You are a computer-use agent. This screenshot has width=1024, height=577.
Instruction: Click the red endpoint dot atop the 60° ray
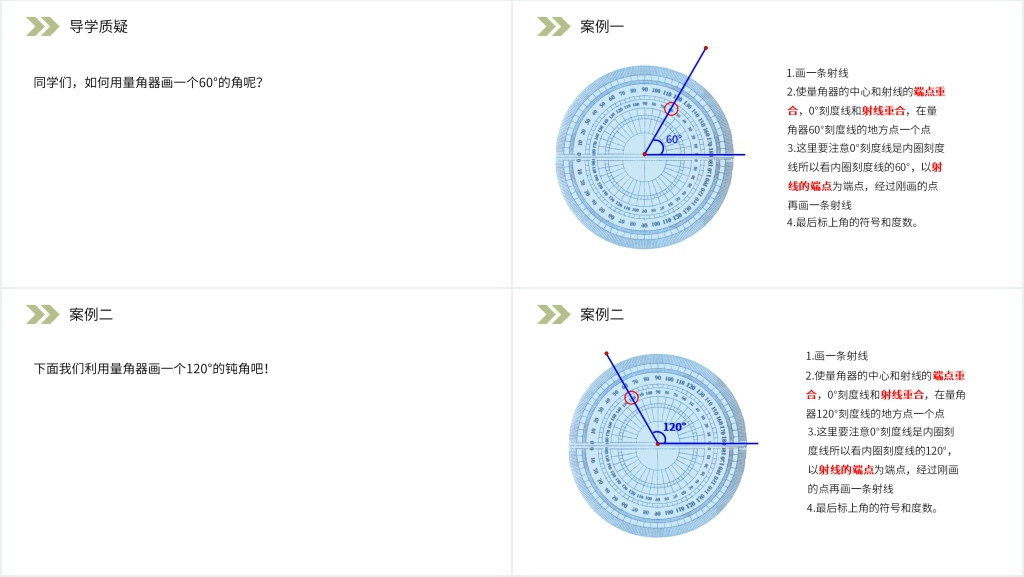706,47
